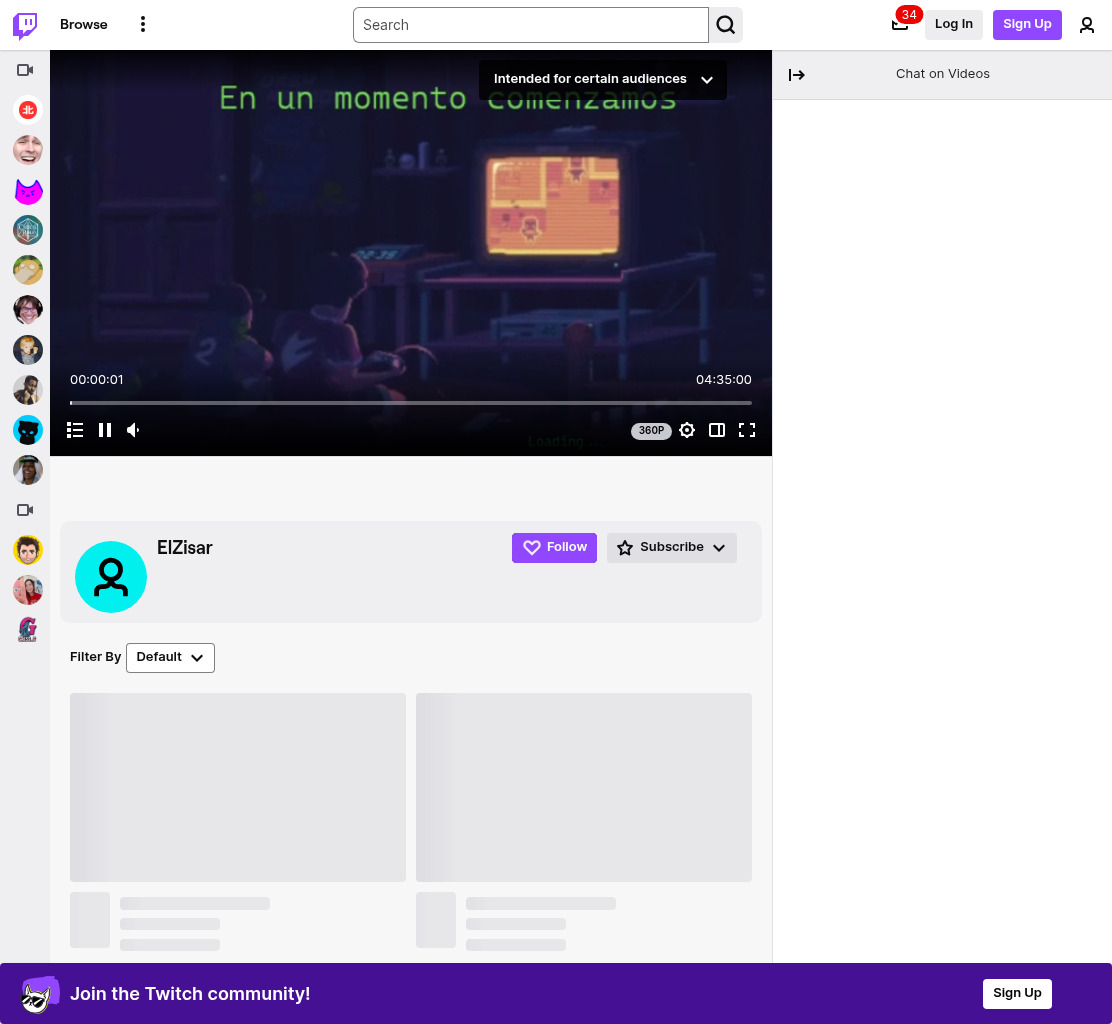Screen dimensions: 1112x1024
Task: Open the Filter By Default dropdown
Action: tap(170, 657)
